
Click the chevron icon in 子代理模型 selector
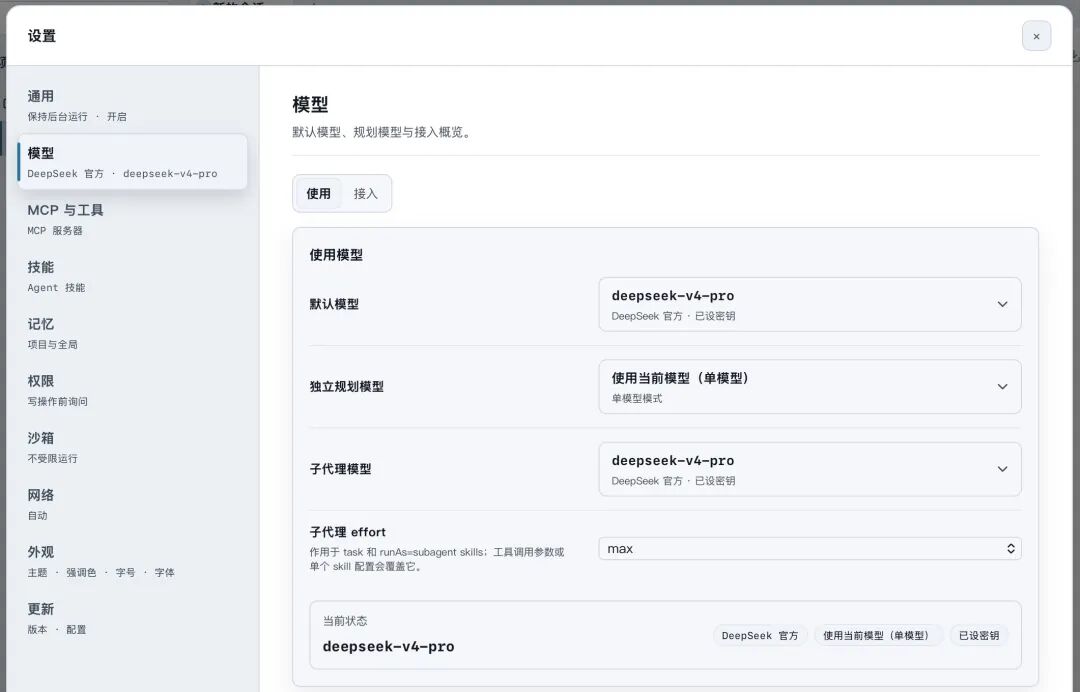pos(1002,469)
